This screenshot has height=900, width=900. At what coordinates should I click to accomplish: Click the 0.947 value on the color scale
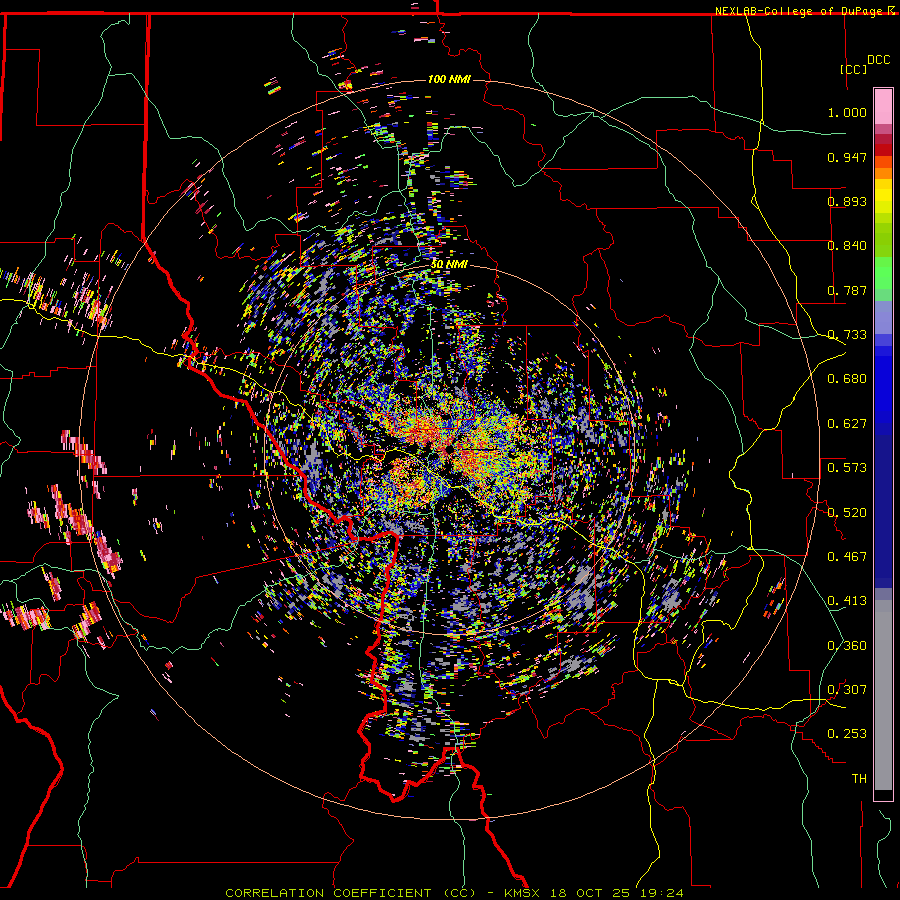tap(847, 157)
